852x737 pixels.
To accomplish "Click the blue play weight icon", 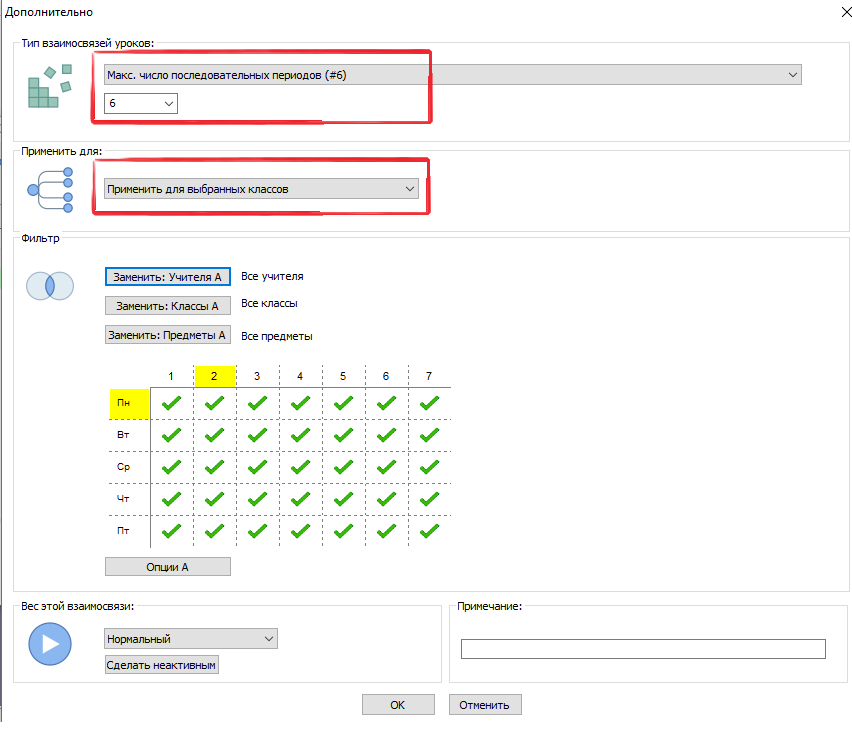I will tap(50, 644).
